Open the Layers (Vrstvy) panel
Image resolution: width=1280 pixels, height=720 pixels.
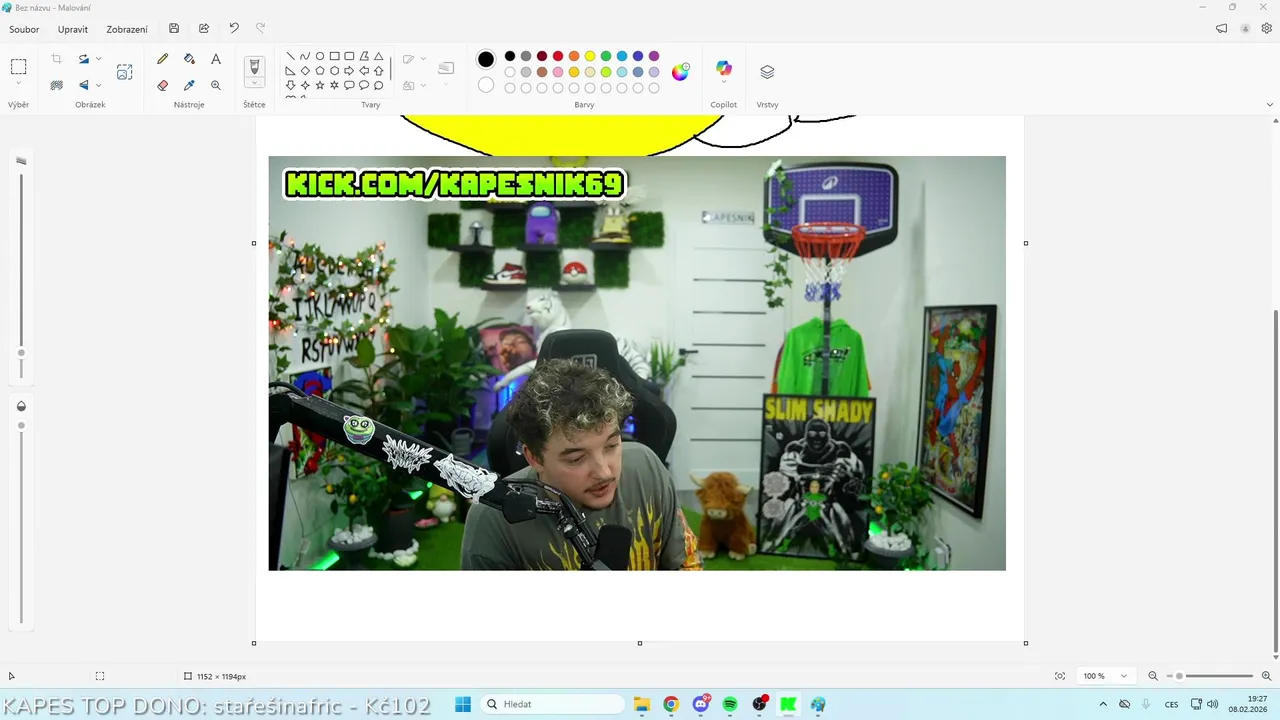click(767, 72)
